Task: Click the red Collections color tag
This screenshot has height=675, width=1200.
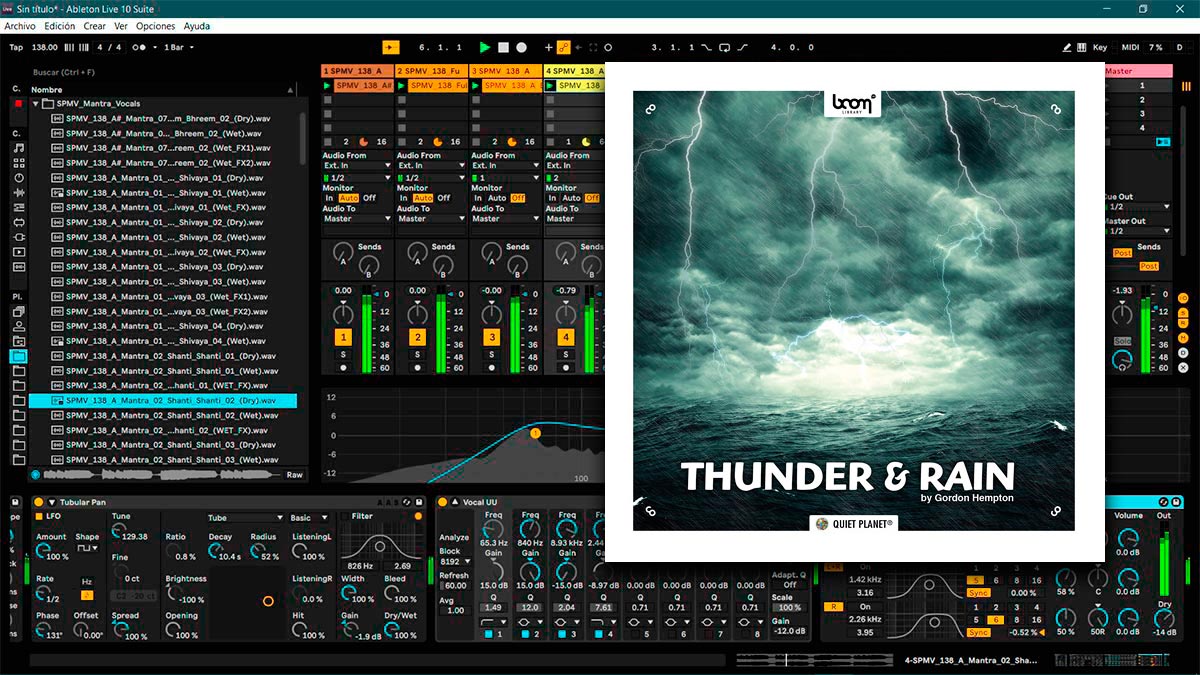Action: (x=18, y=104)
